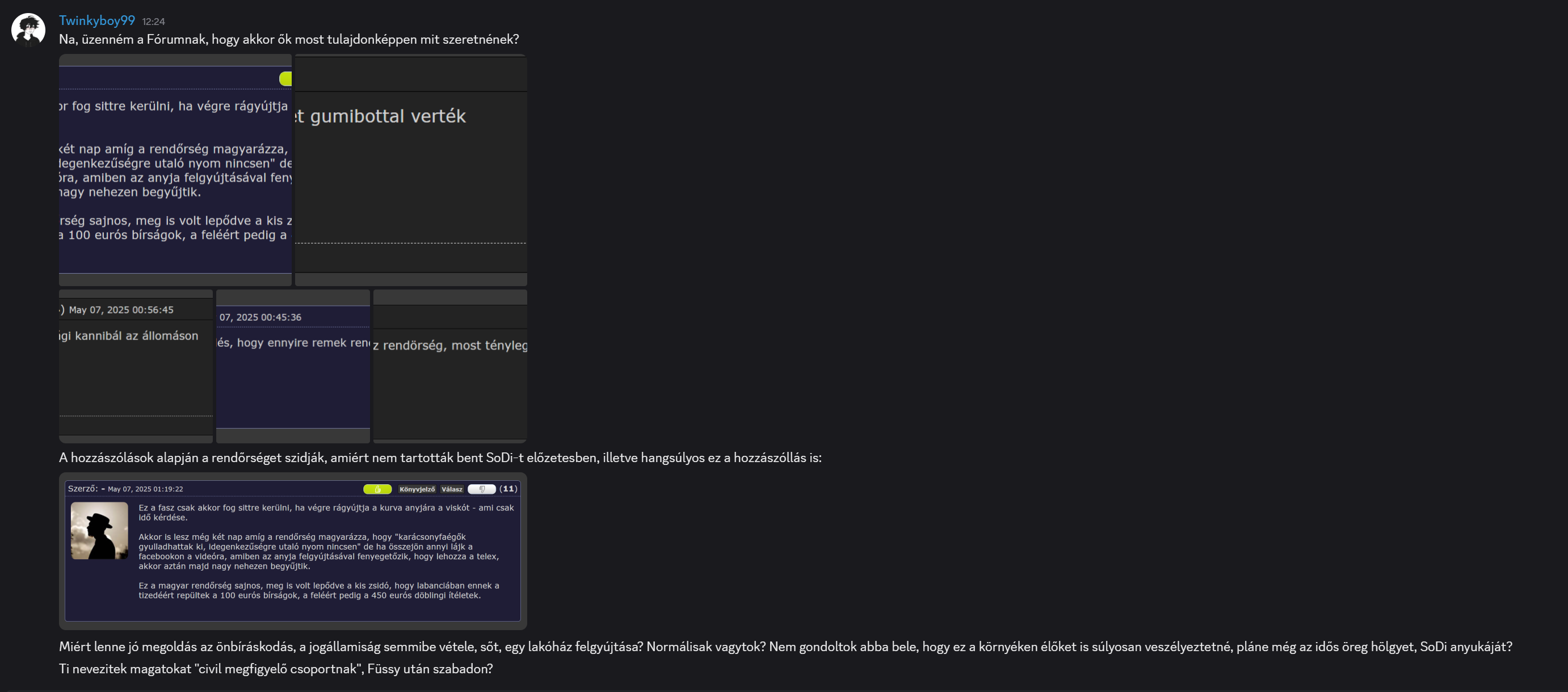Open the 'rendőrség, most tényleg' image thumbnail
Image resolution: width=1568 pixels, height=692 pixels.
click(x=450, y=366)
